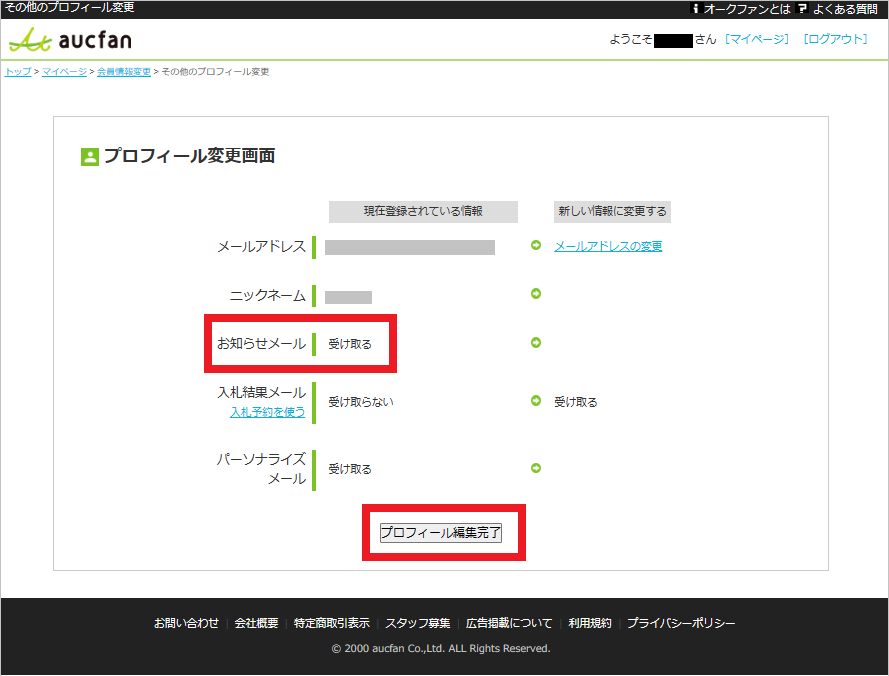889x676 pixels.
Task: Open the よくある質問 link
Action: pyautogui.click(x=845, y=9)
